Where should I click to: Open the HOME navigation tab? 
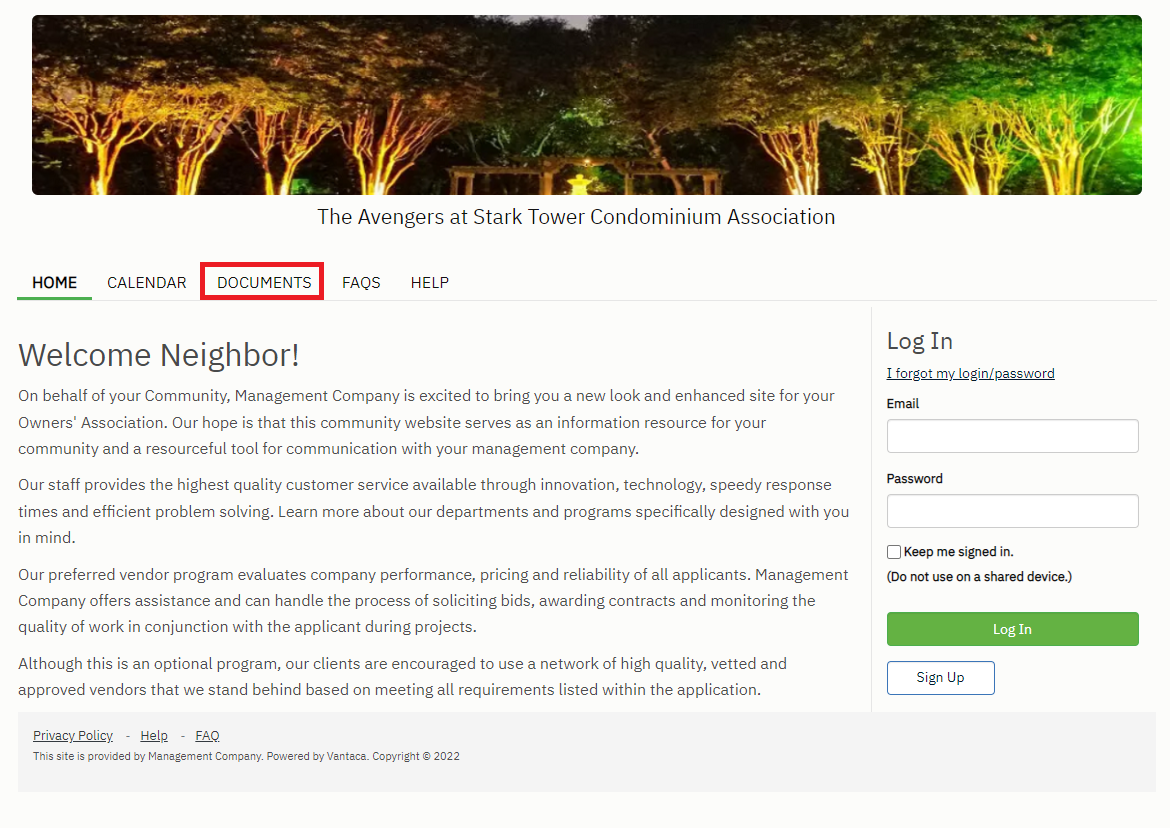54,283
